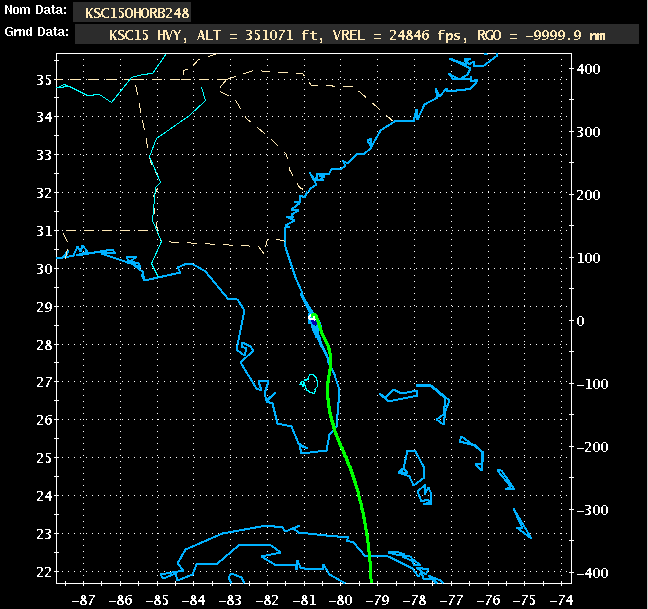Click latitude label 28 on the left axis

[x=44, y=345]
